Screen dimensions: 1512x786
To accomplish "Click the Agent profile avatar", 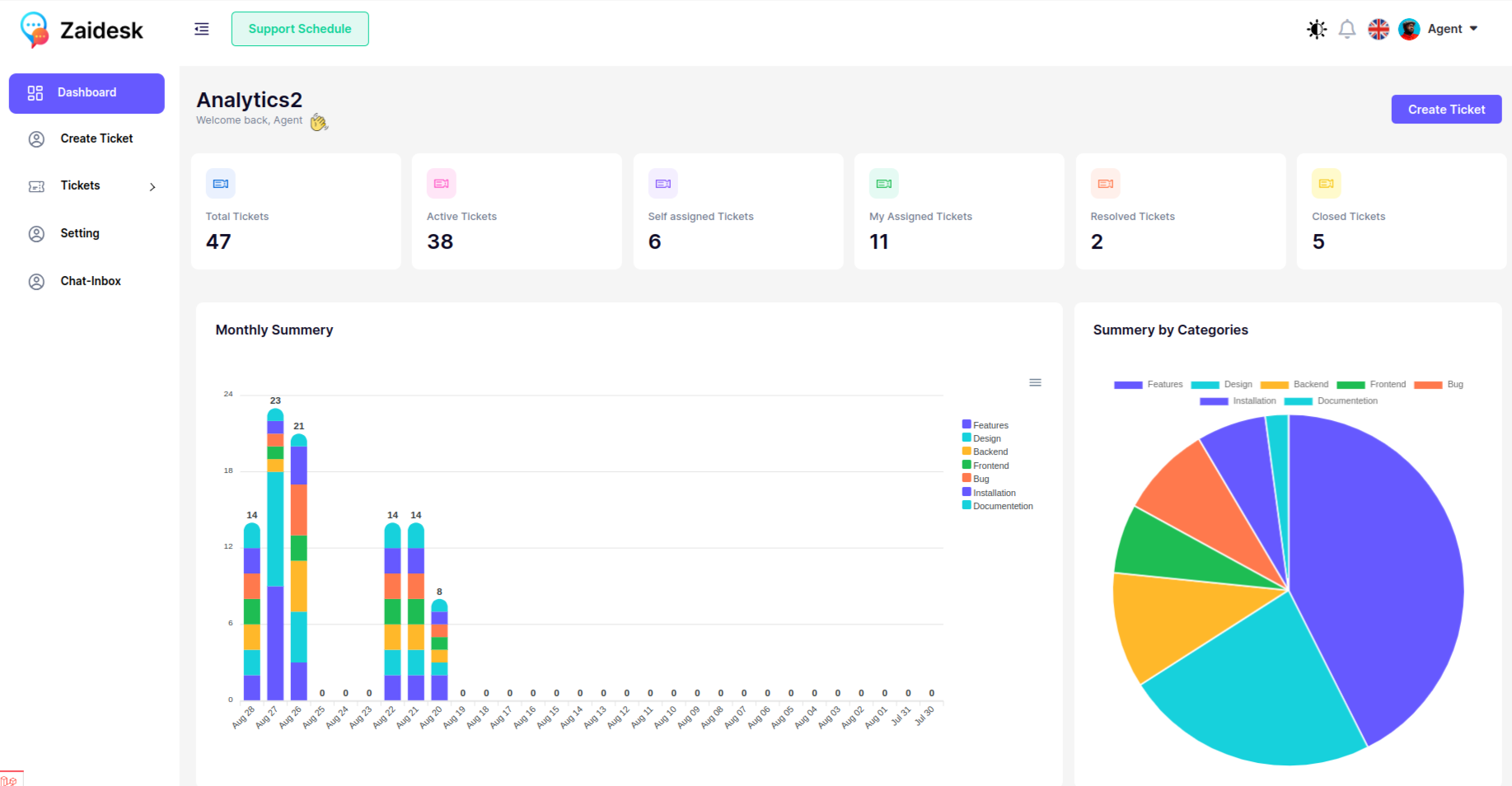I will 1409,30.
